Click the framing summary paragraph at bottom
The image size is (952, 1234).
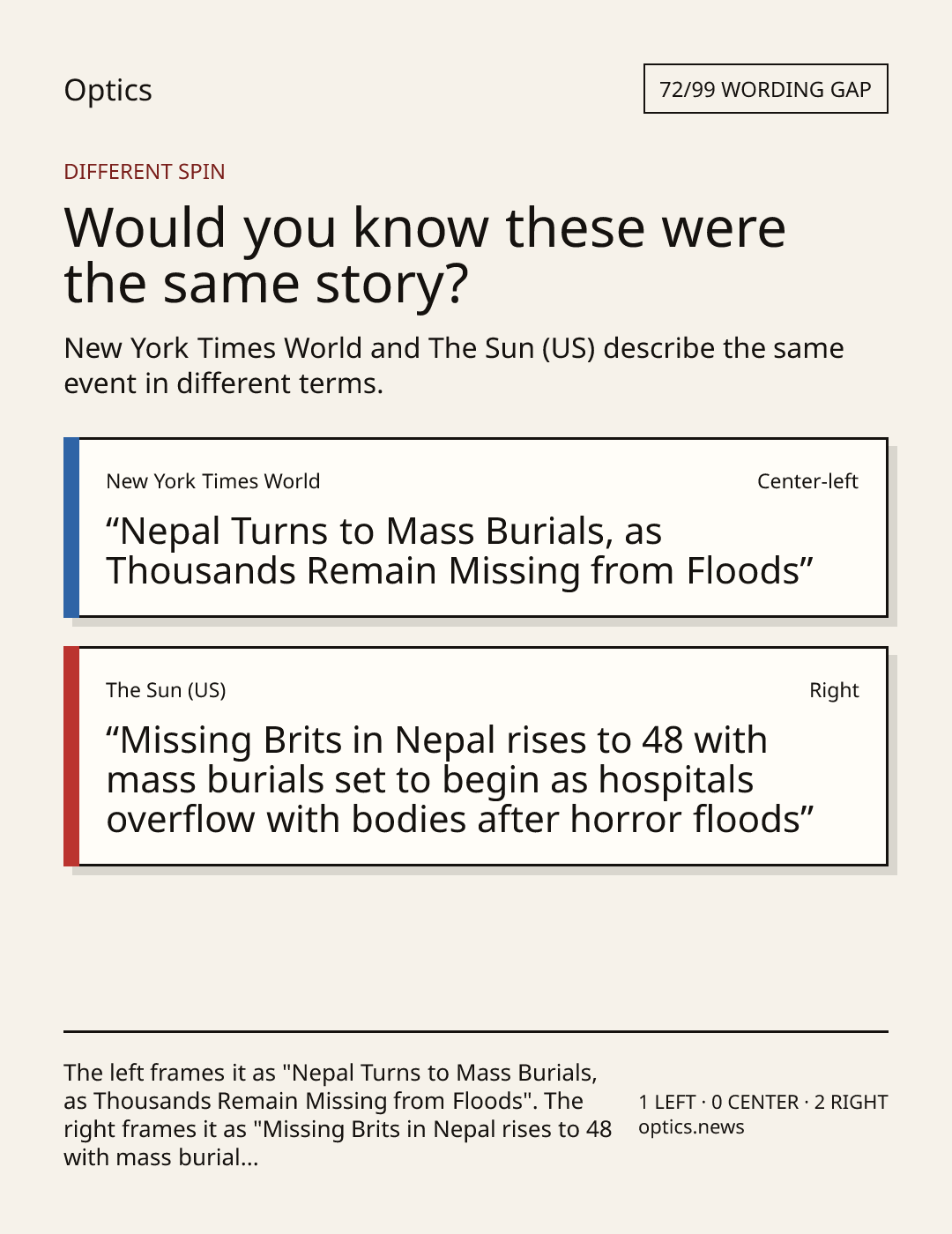tap(338, 1115)
